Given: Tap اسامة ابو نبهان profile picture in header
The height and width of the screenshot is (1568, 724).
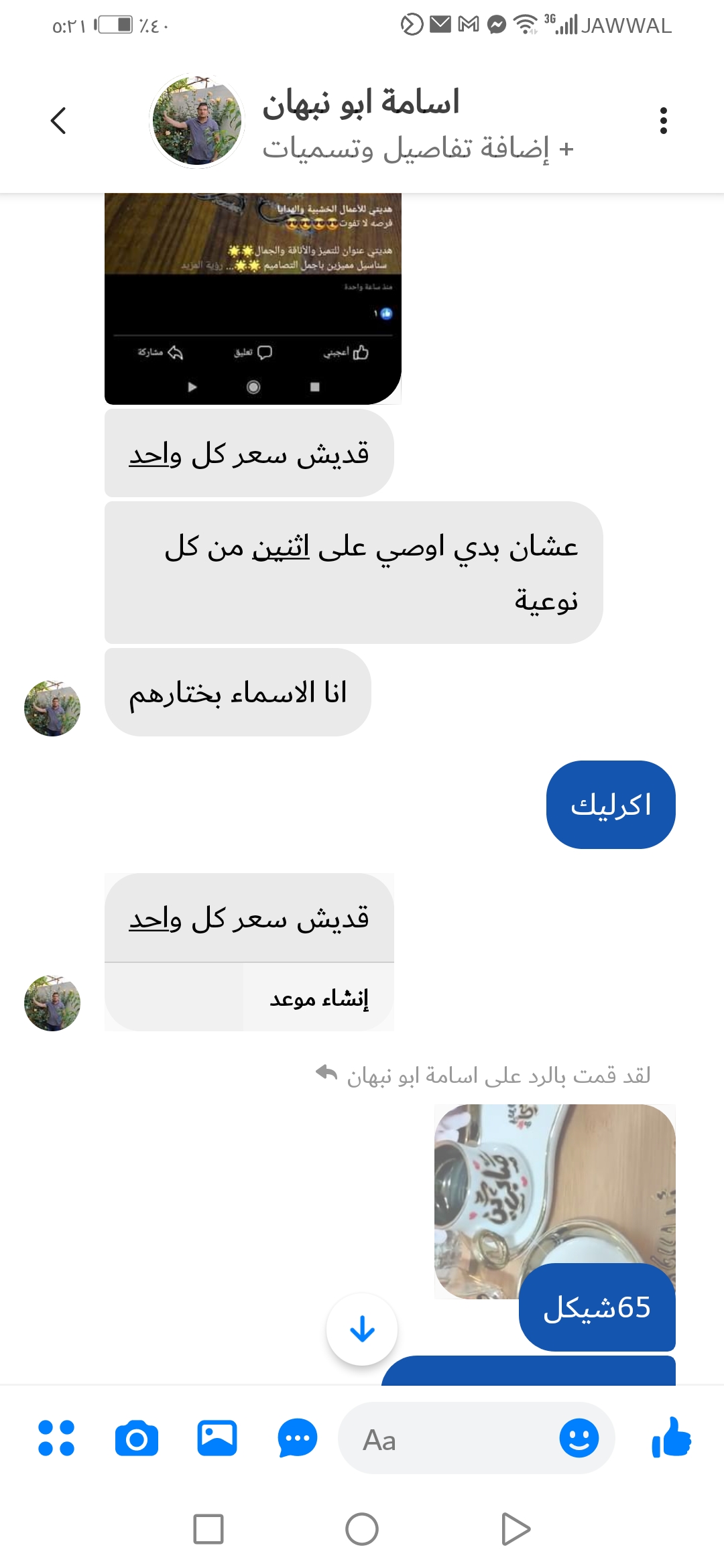Looking at the screenshot, I should click(x=196, y=121).
